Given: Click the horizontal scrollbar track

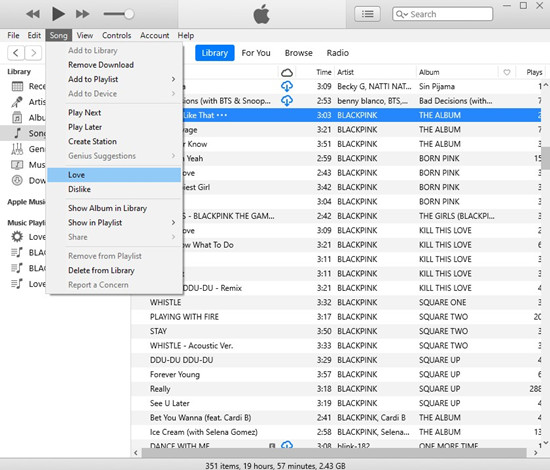Looking at the screenshot, I should click(334, 452).
